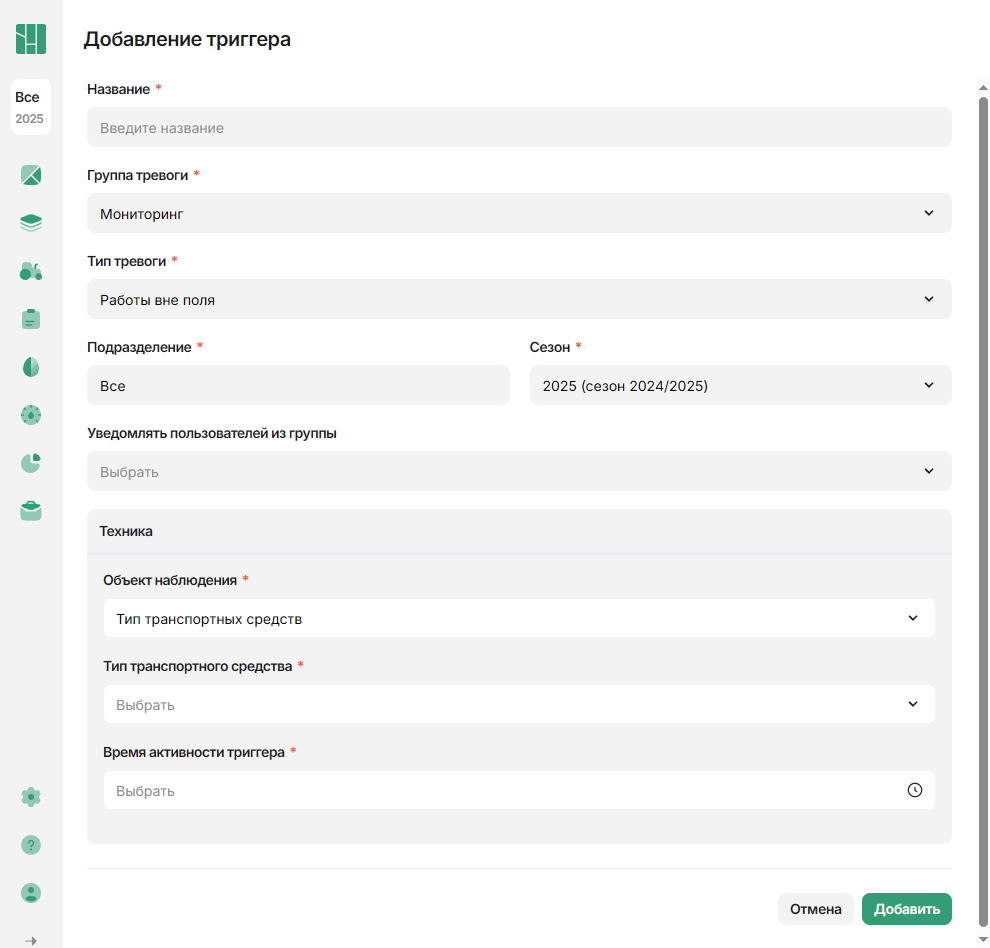This screenshot has width=990, height=948.
Task: Open Уведомлять пользователей из группы dropdown
Action: tap(519, 471)
